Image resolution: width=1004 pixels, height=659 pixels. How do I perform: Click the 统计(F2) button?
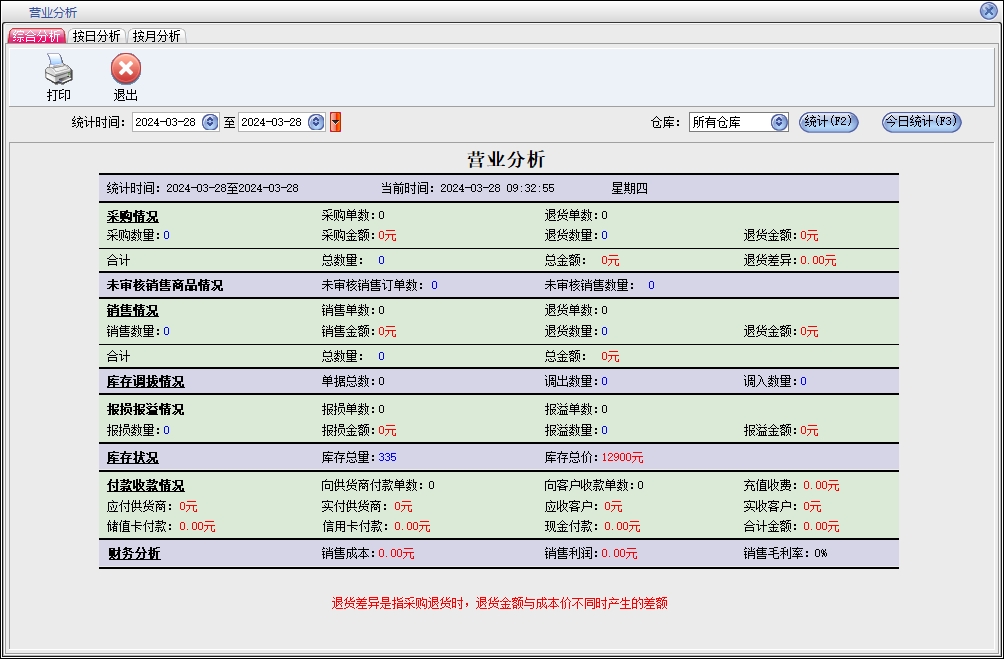click(828, 122)
